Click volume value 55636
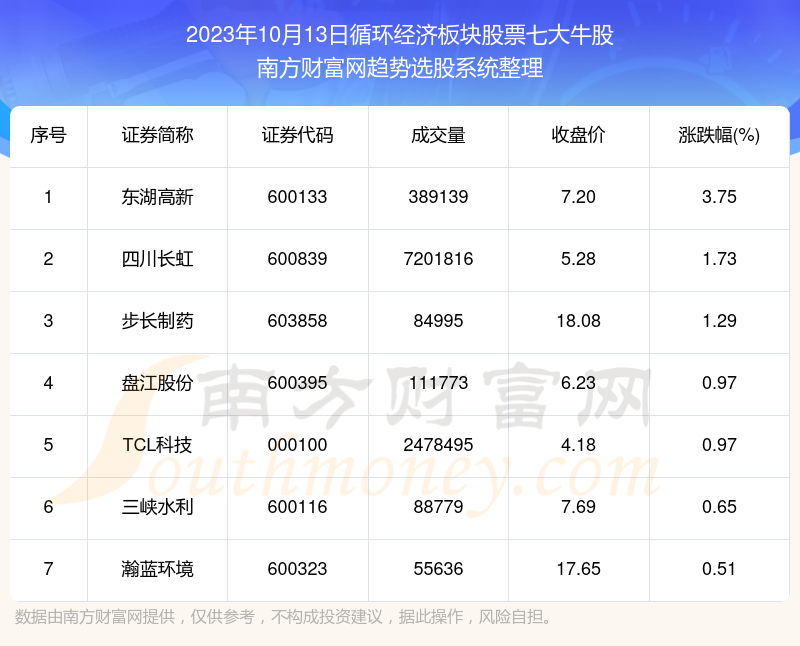 [438, 569]
